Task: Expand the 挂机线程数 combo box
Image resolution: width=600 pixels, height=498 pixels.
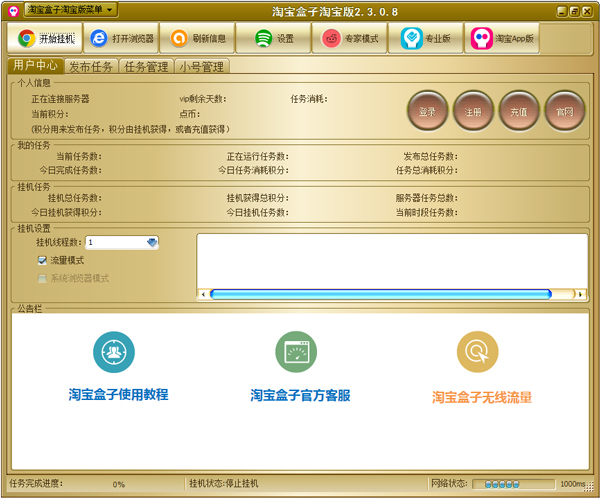Action: click(x=152, y=242)
